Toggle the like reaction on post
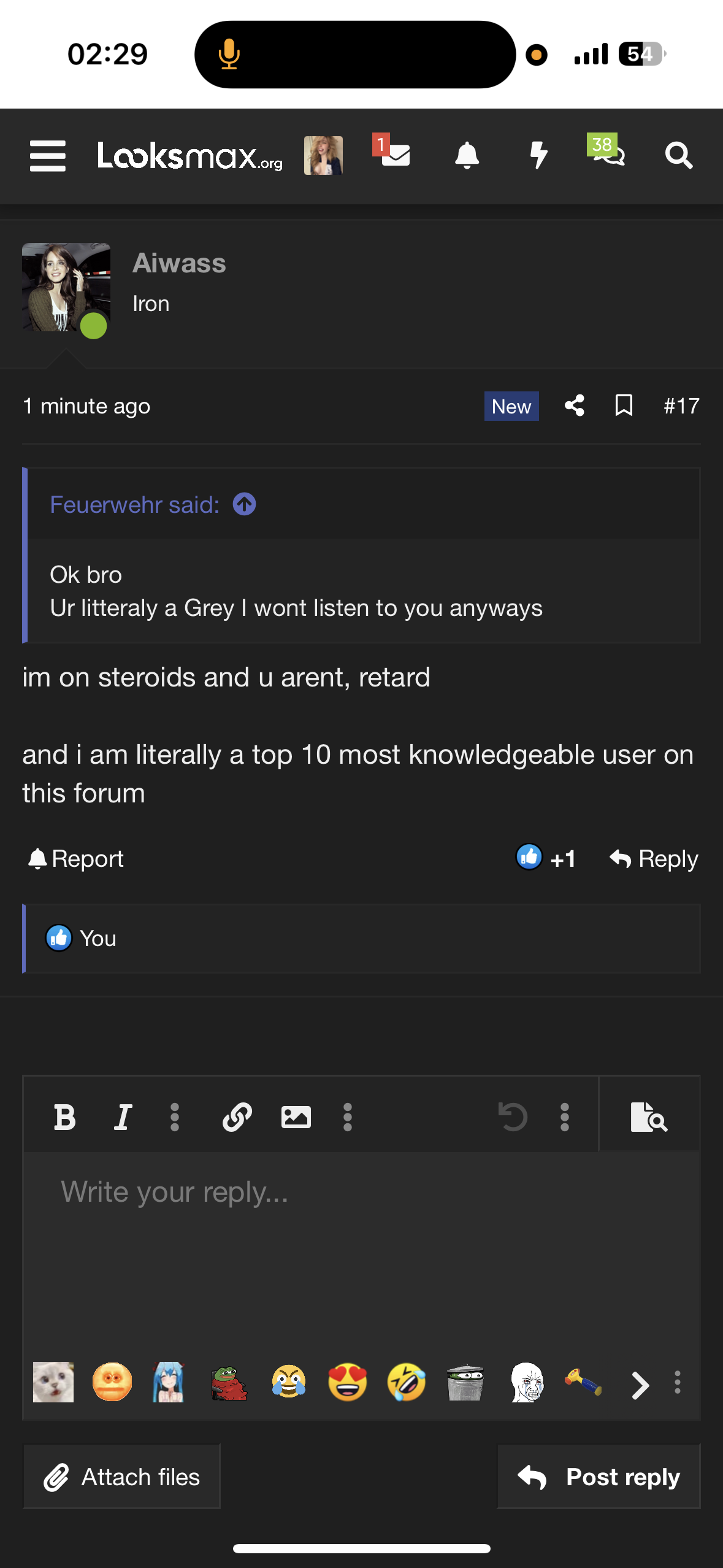 tap(529, 858)
